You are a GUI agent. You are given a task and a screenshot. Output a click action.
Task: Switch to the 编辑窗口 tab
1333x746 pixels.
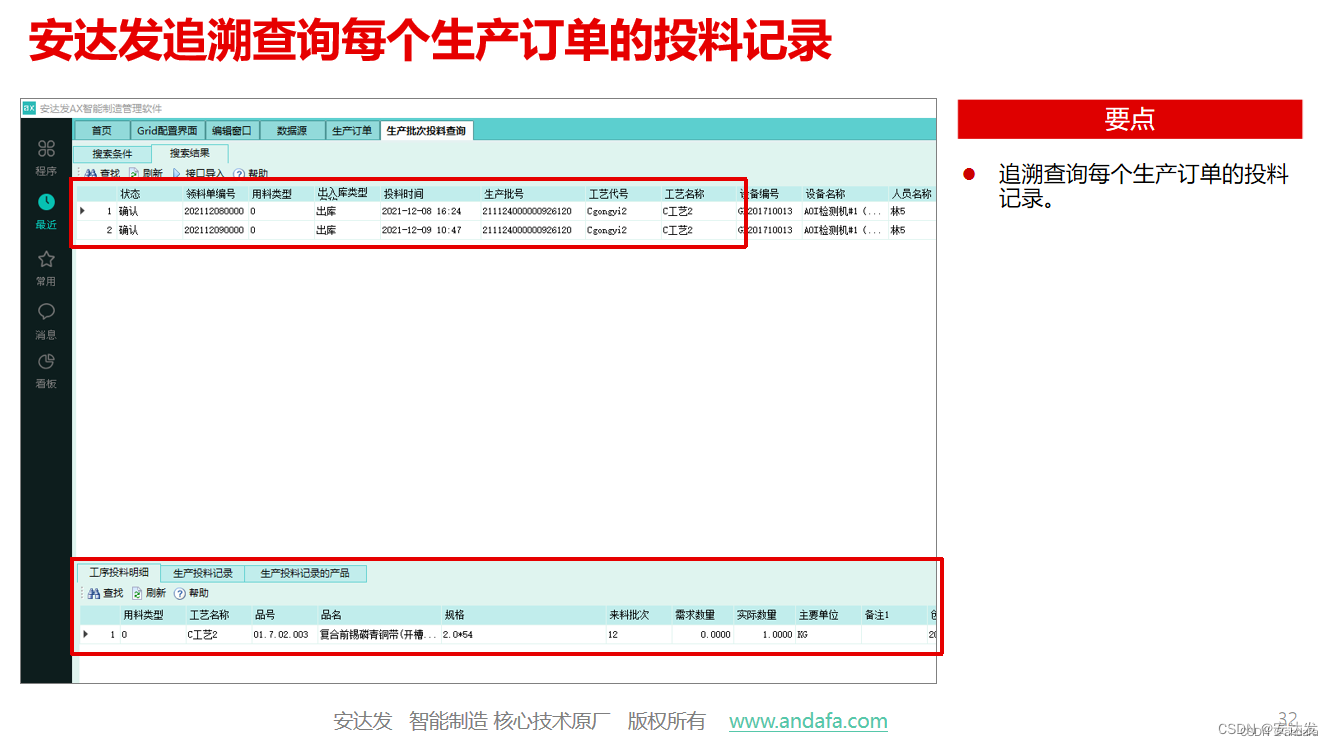point(232,130)
